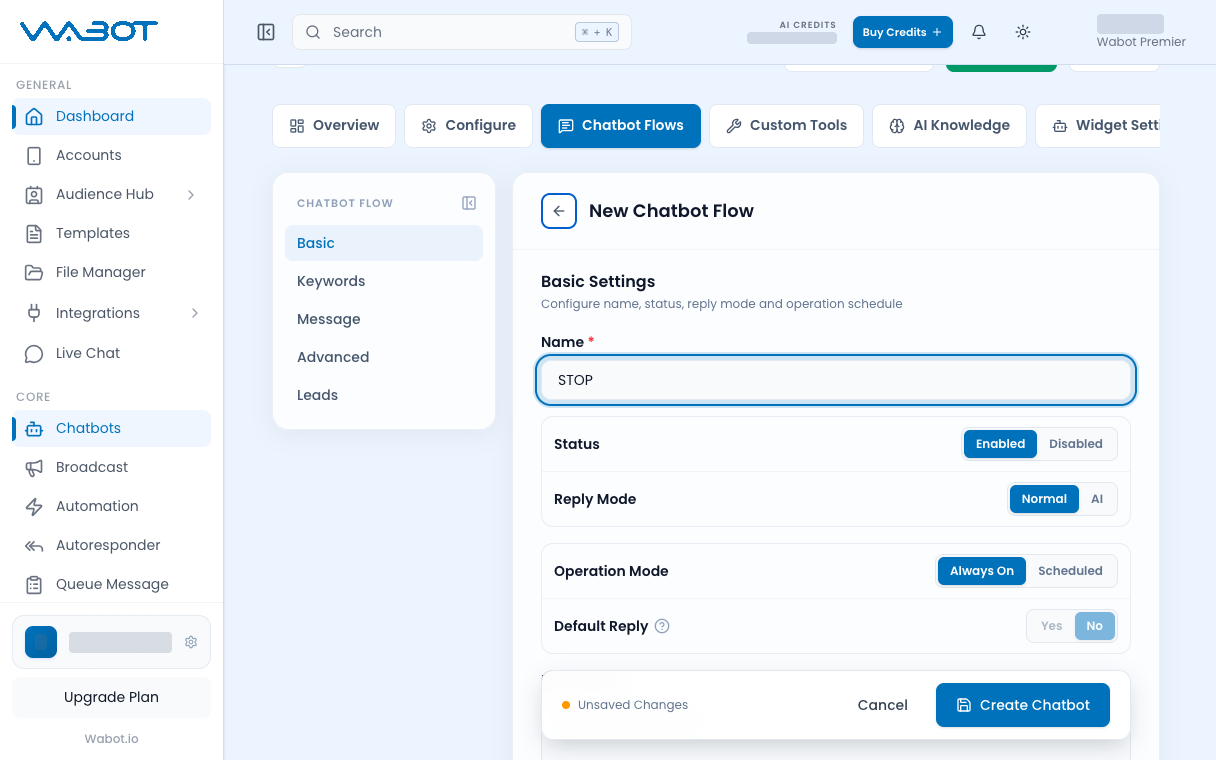
Task: Select the Basic flow section
Action: pos(384,243)
